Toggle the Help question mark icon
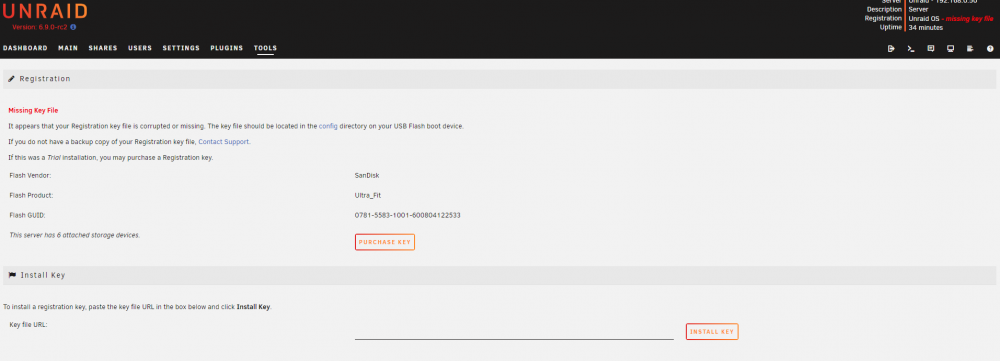Image resolution: width=1000 pixels, height=361 pixels. tap(990, 48)
